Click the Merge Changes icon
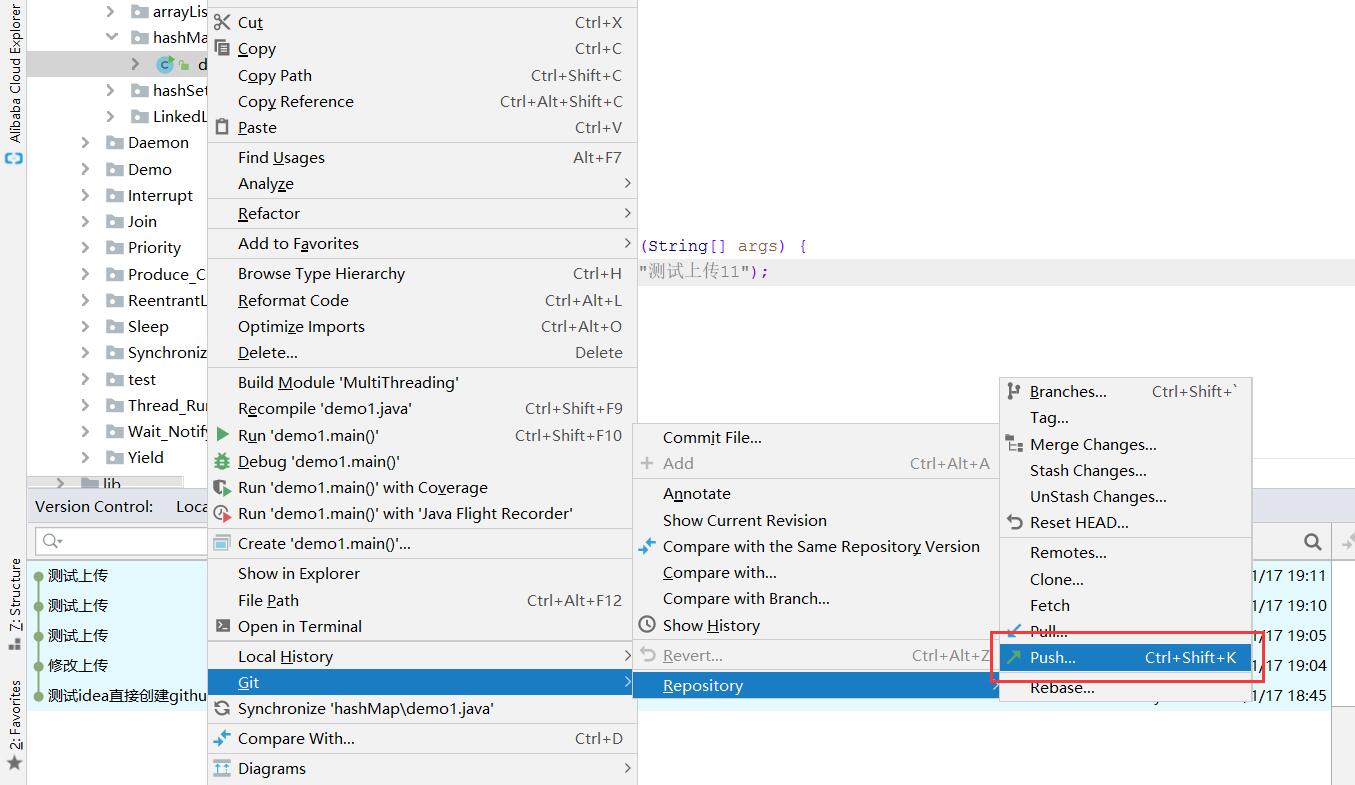This screenshot has width=1355, height=785. tap(1014, 444)
